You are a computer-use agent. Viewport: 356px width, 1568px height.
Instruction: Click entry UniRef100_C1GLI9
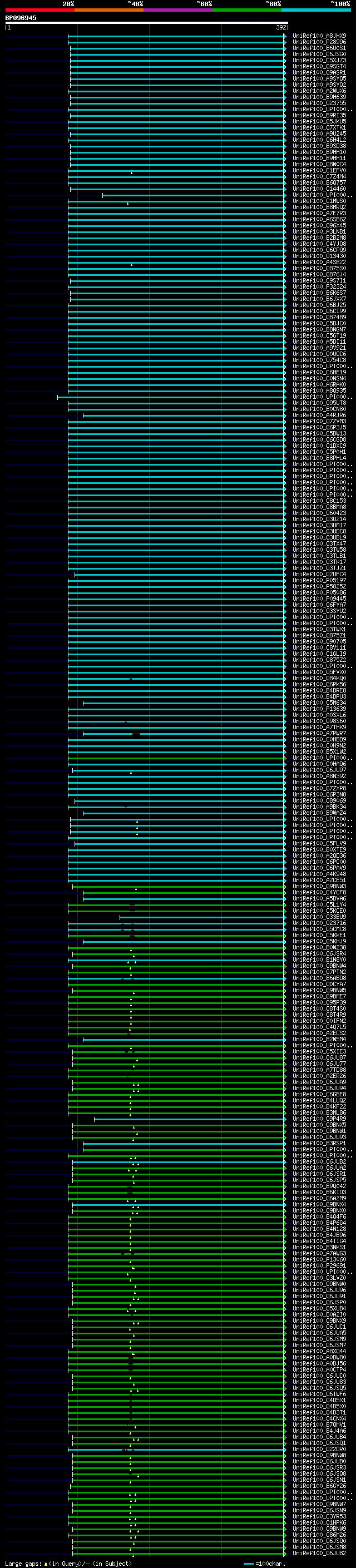click(319, 654)
